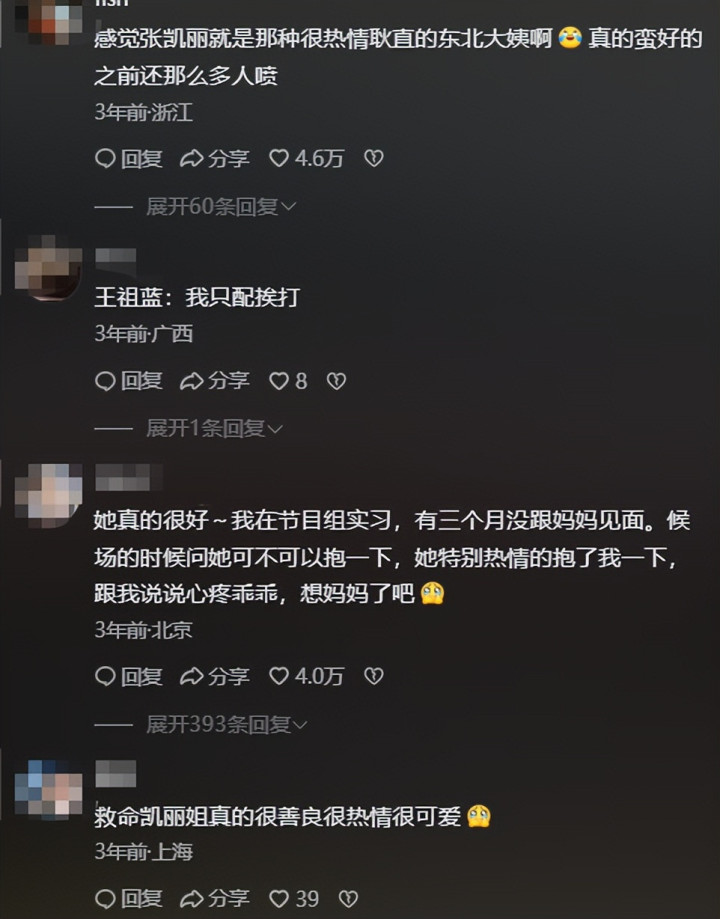
Task: Reply to the Zhejiang comment
Action: tap(128, 158)
